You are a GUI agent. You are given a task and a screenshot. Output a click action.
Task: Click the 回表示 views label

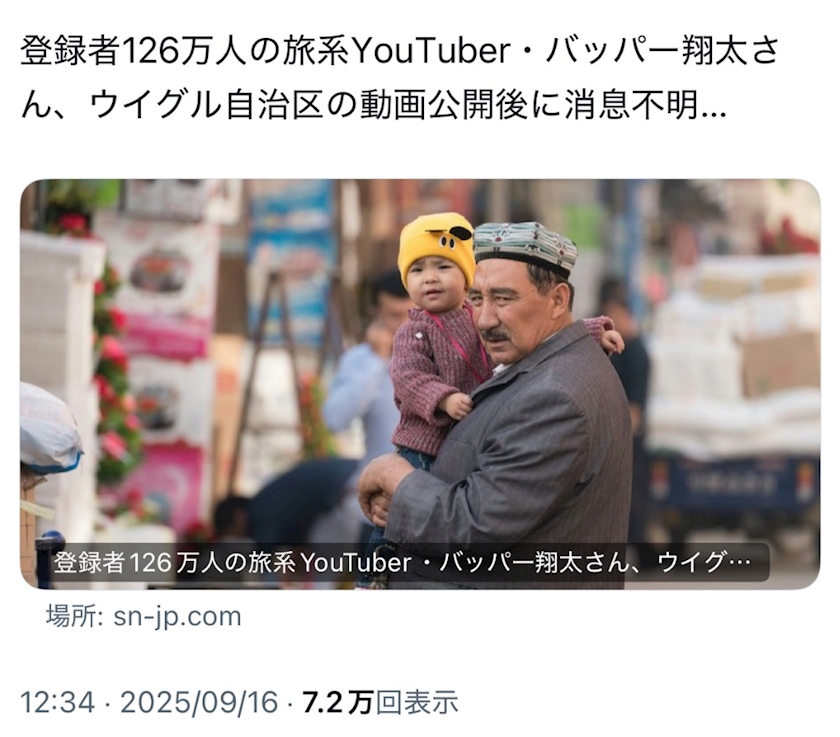pos(417,702)
